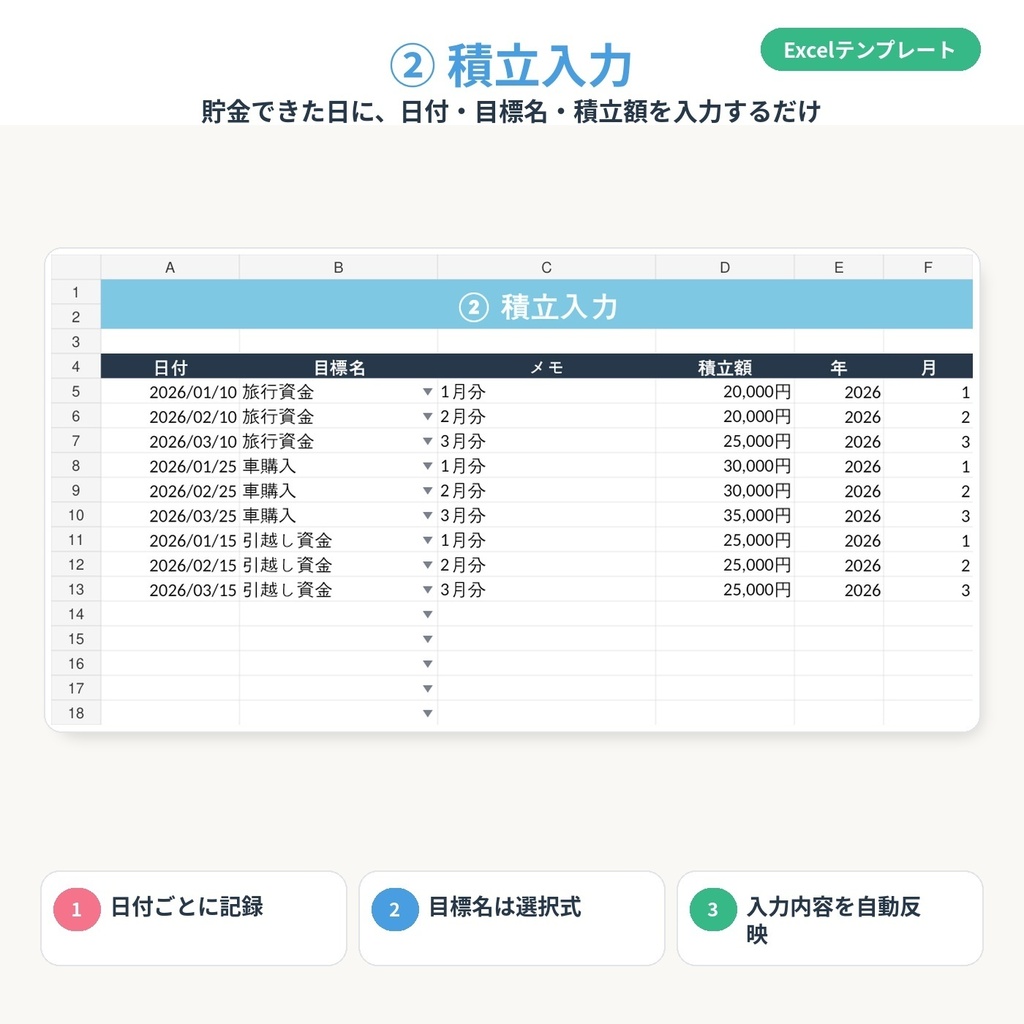Select the 入力内容を自動反映 feature card
The height and width of the screenshot is (1024, 1024).
pyautogui.click(x=830, y=918)
